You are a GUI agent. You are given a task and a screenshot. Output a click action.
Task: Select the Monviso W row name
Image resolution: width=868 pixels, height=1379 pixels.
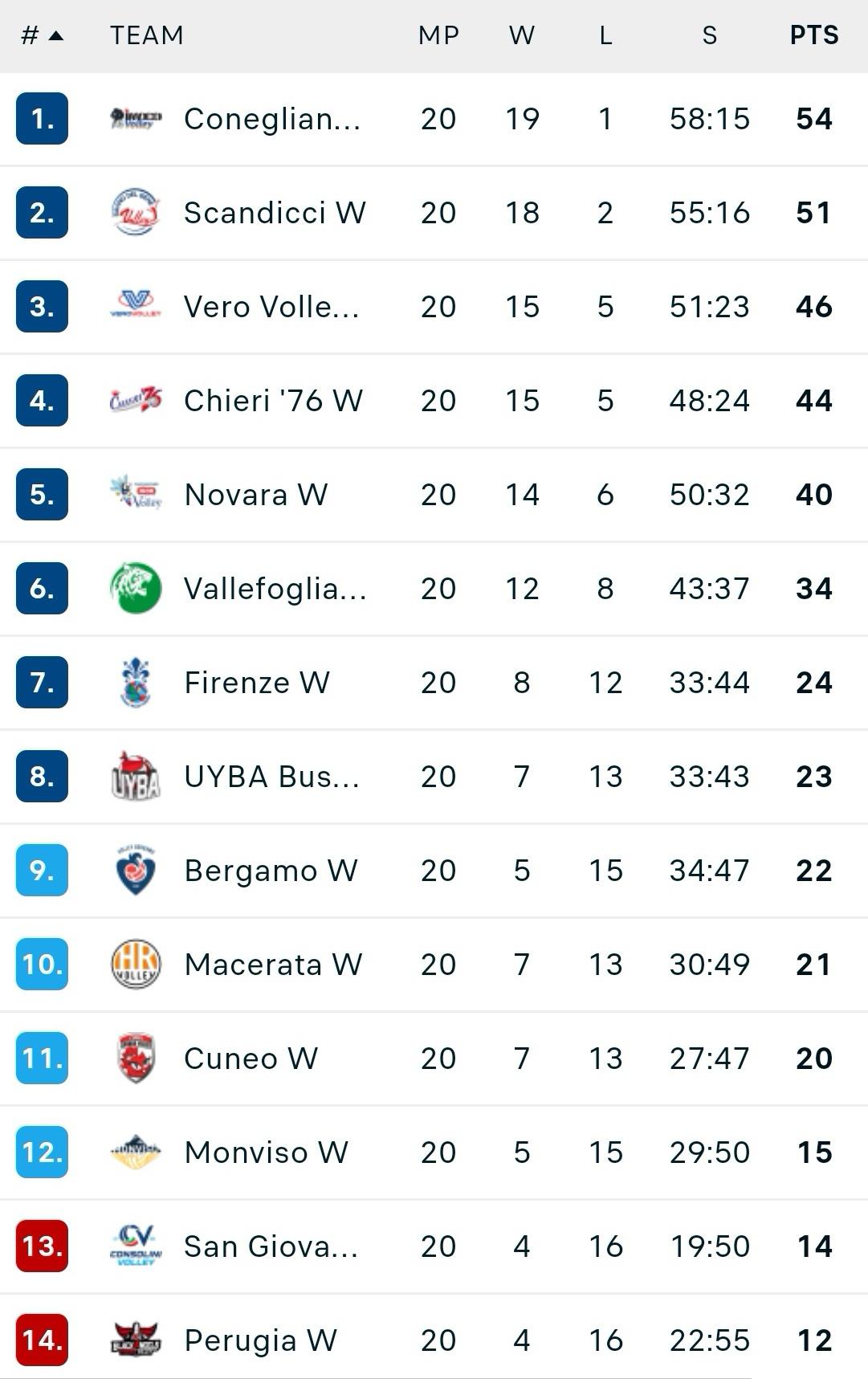[x=266, y=1152]
